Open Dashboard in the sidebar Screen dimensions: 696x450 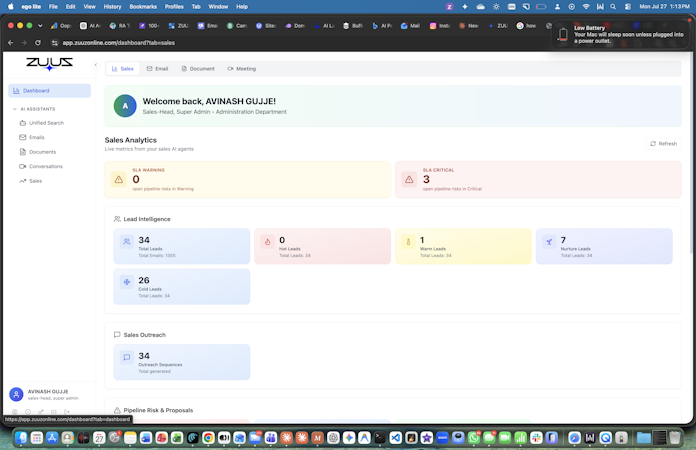[x=49, y=91]
